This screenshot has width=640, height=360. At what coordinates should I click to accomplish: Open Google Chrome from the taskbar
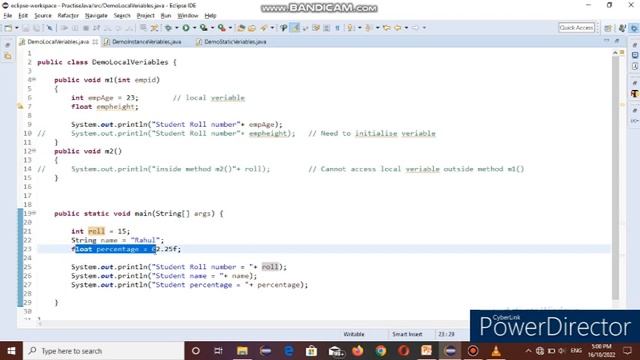[381, 351]
